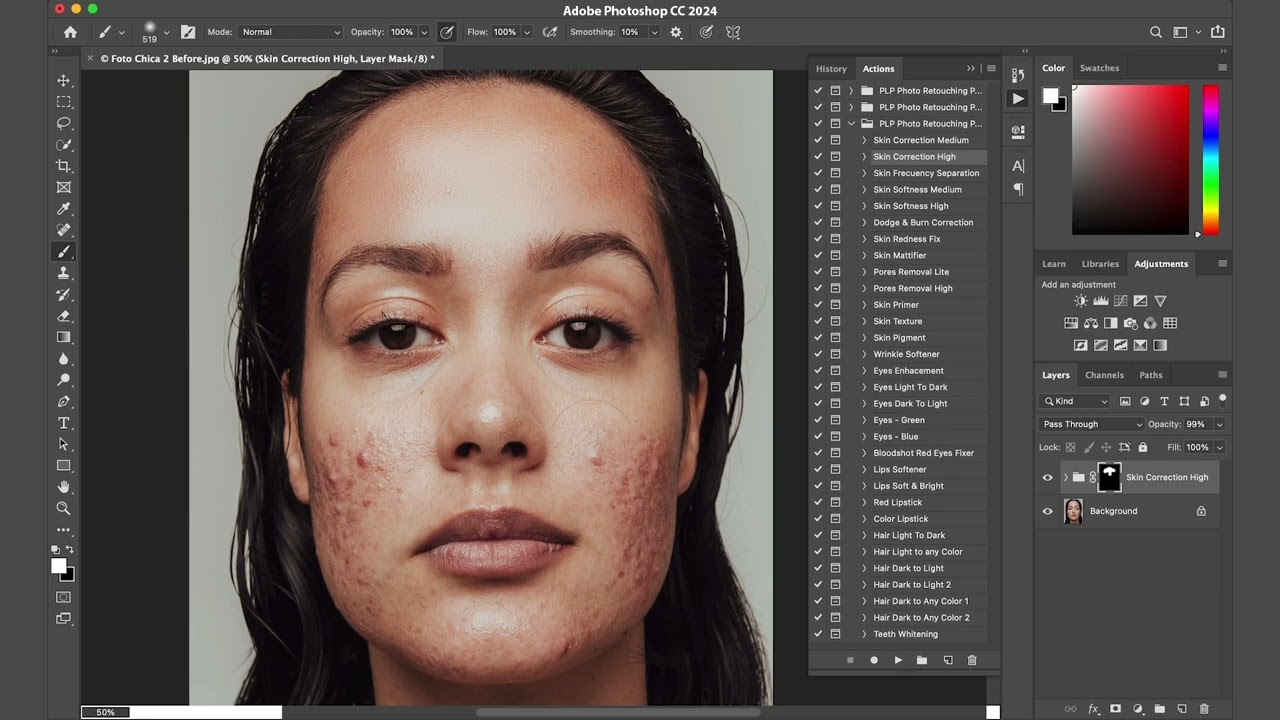
Task: Add a Brightness/Contrast adjustment
Action: pos(1081,301)
